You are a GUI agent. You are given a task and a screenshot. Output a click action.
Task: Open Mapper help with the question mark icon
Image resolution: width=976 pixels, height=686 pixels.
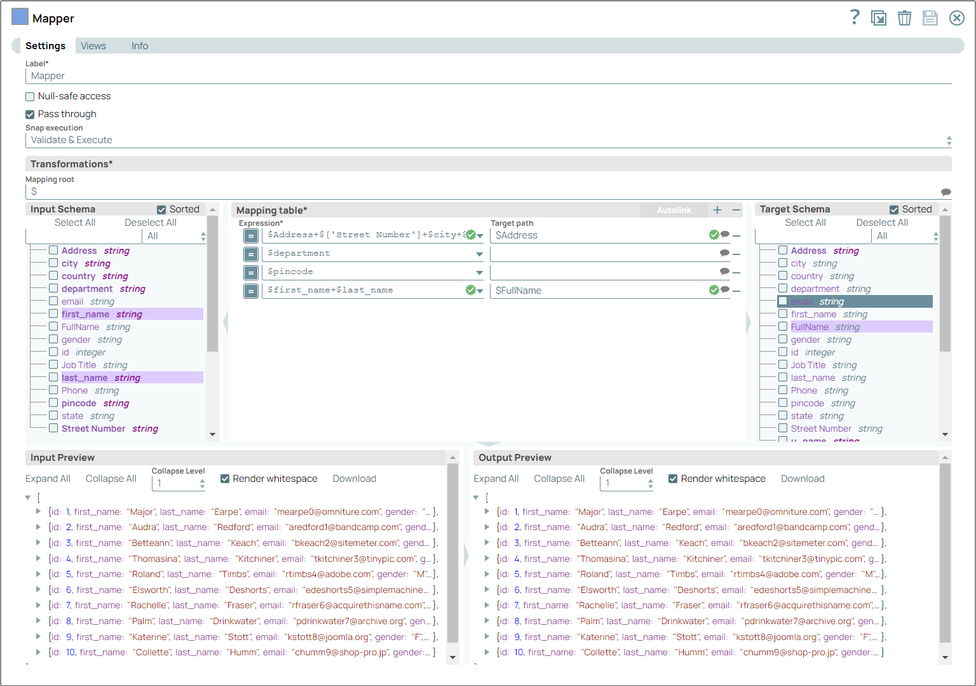[x=855, y=17]
